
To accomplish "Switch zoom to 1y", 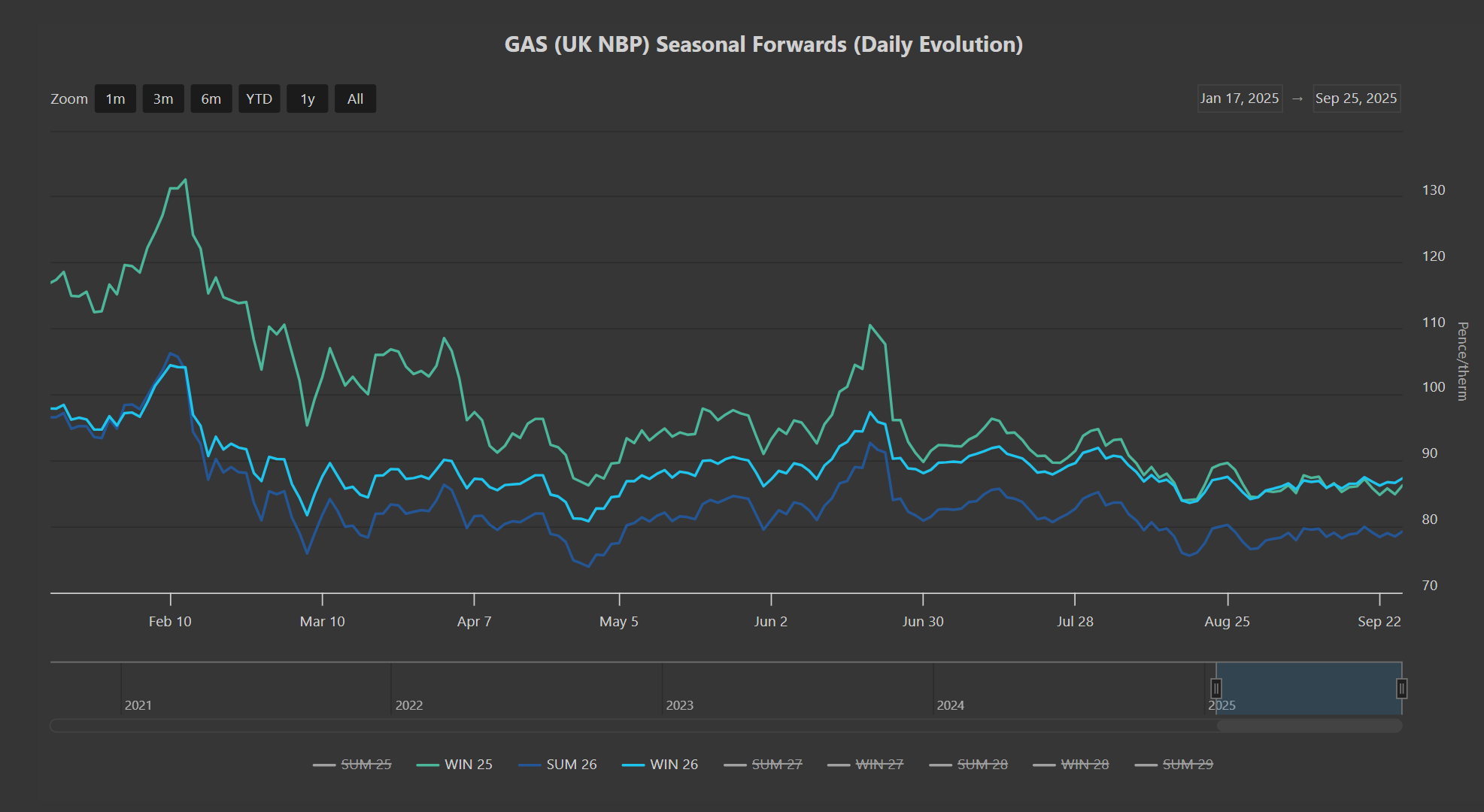I will 307,98.
